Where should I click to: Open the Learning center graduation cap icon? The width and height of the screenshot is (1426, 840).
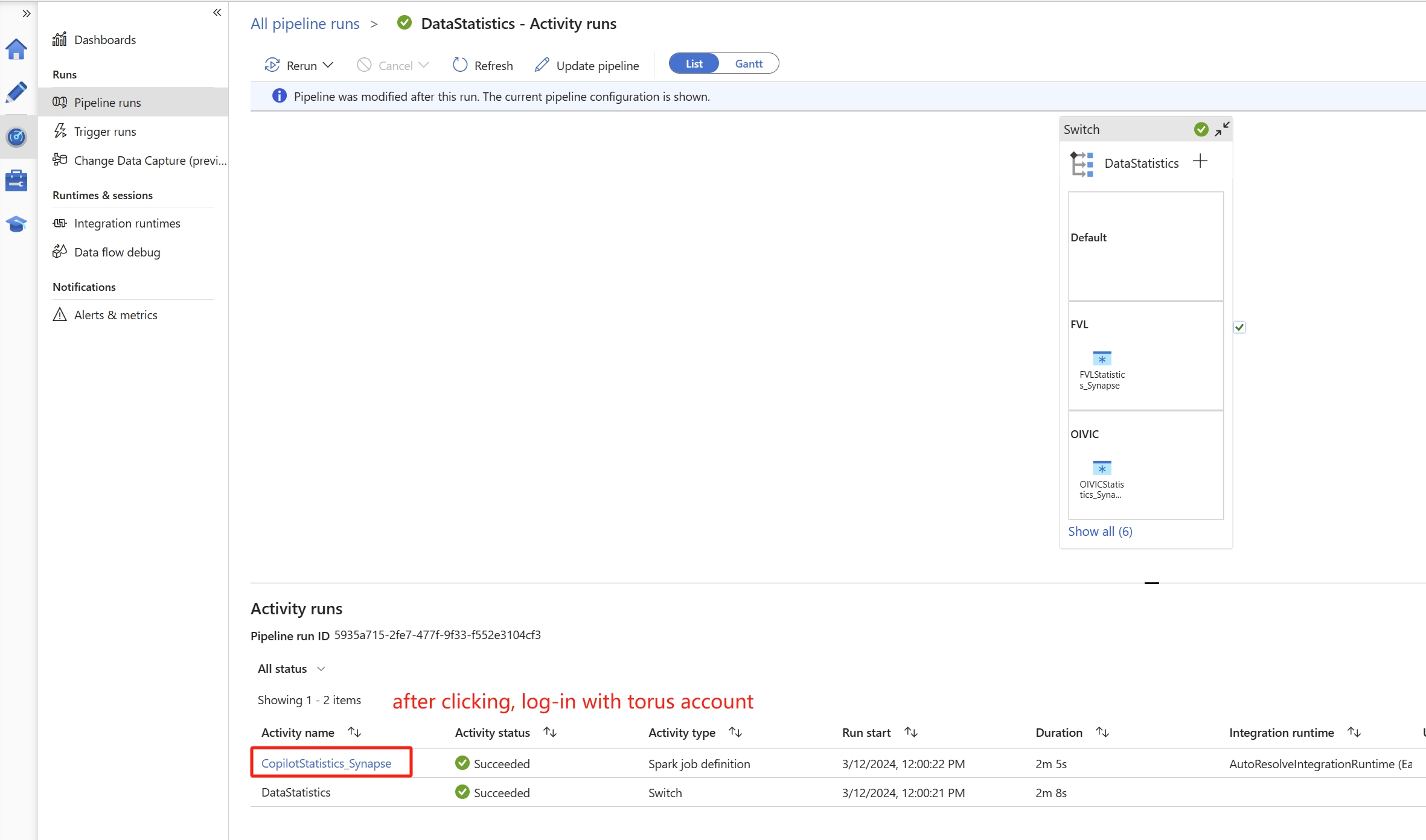pyautogui.click(x=16, y=224)
